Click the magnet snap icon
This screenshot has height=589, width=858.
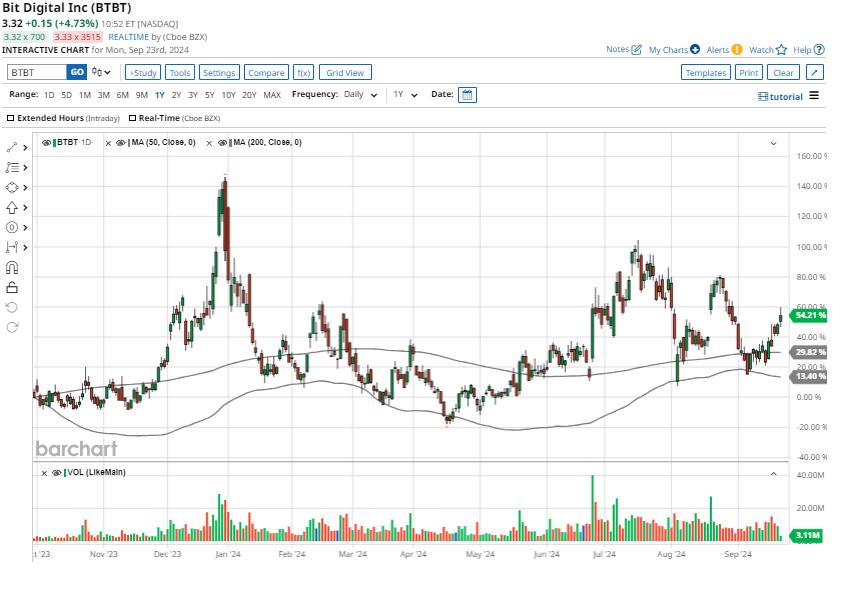pos(11,267)
